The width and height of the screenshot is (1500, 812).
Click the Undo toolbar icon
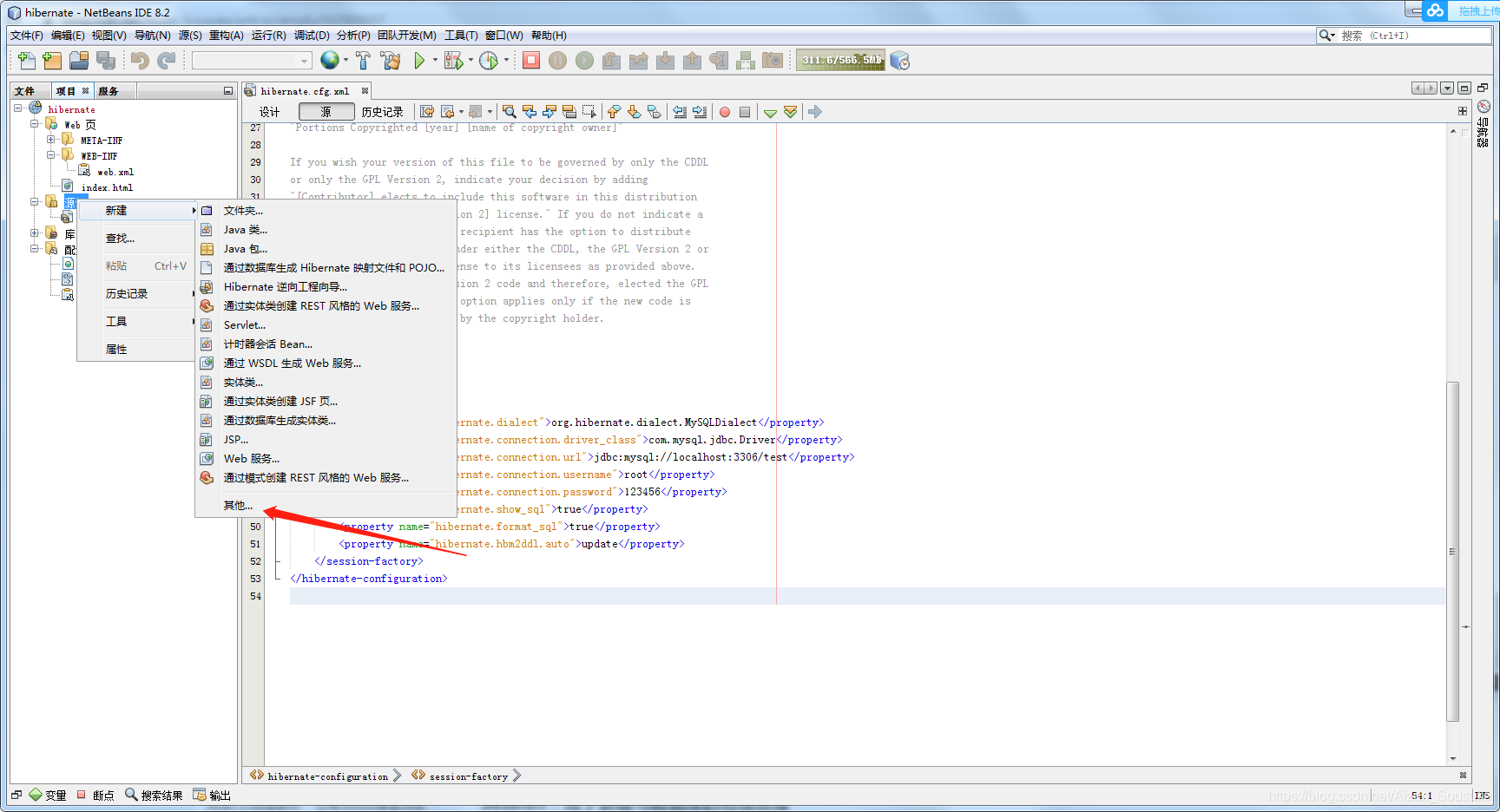(140, 60)
